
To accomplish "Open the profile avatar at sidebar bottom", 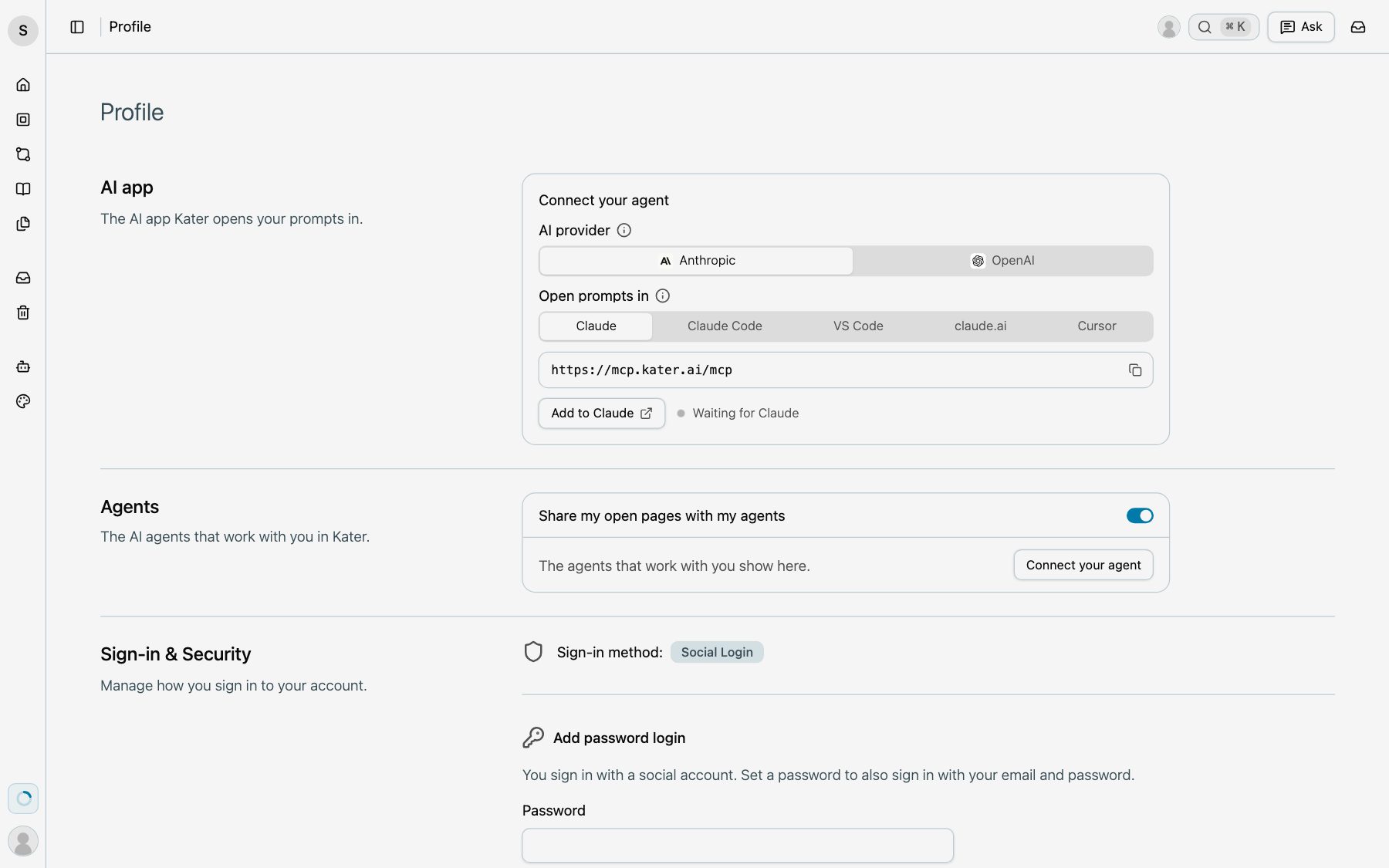I will pos(23,841).
